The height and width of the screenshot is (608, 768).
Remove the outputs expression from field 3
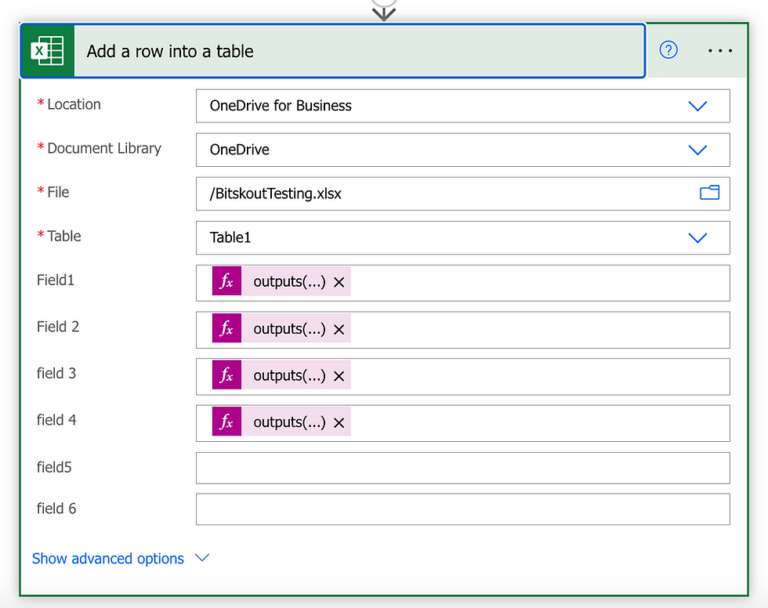click(x=339, y=376)
